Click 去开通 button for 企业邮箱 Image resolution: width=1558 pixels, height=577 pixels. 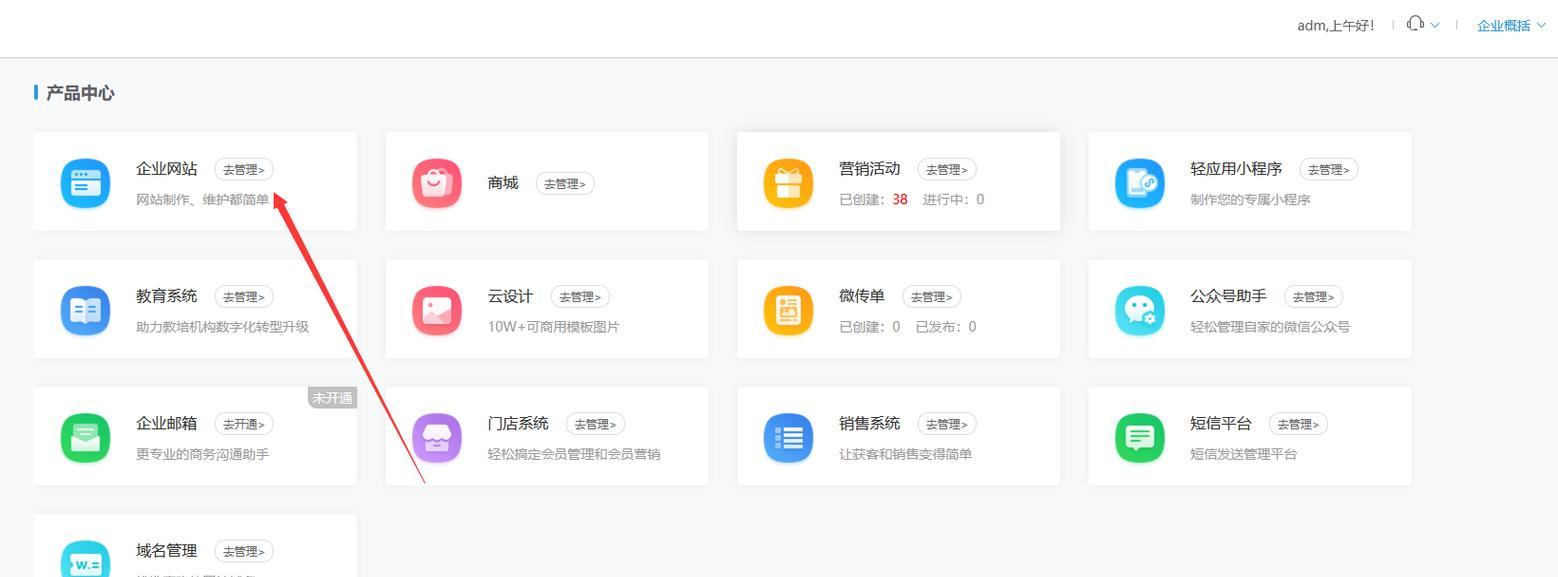[x=244, y=424]
